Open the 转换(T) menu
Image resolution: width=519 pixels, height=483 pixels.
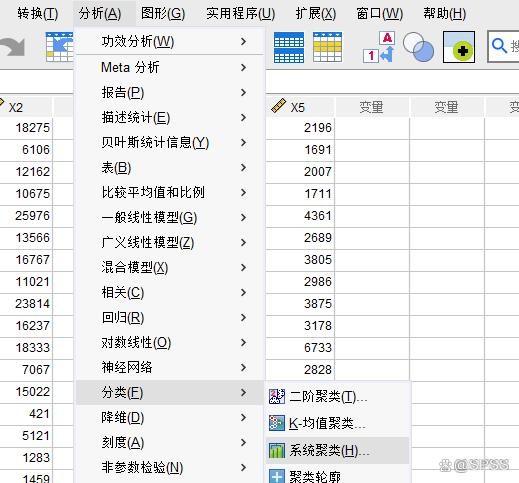38,13
